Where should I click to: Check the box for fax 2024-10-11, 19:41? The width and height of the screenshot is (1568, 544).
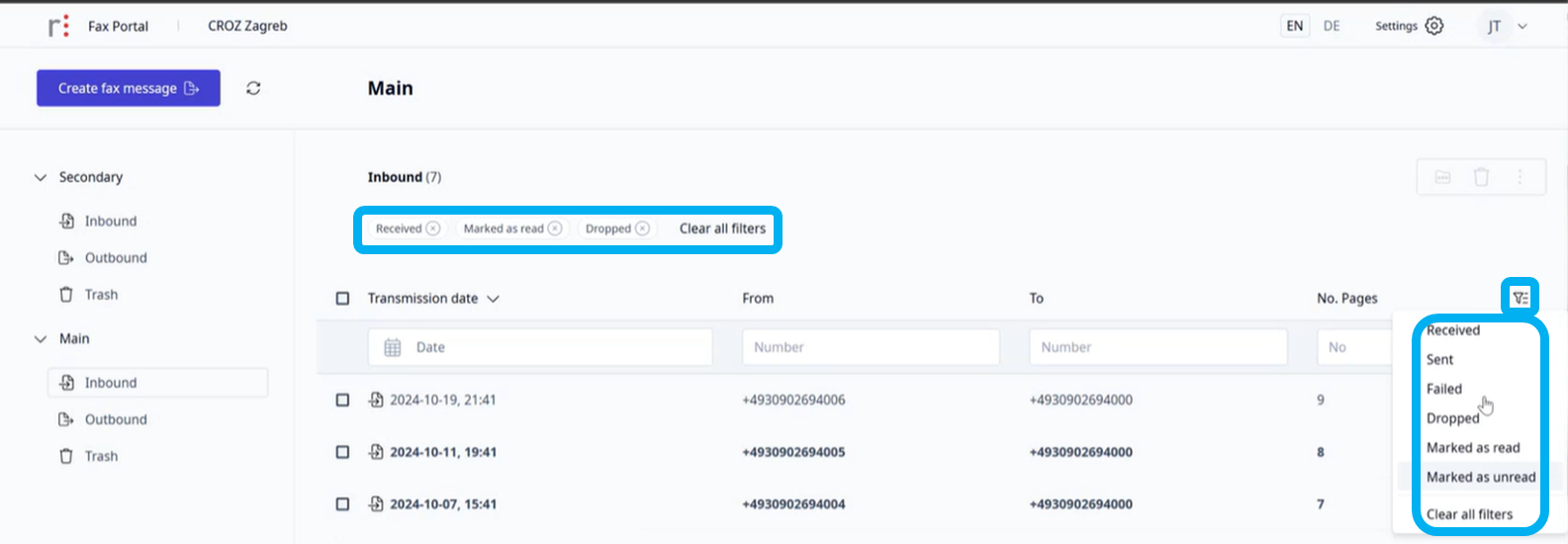pos(342,452)
